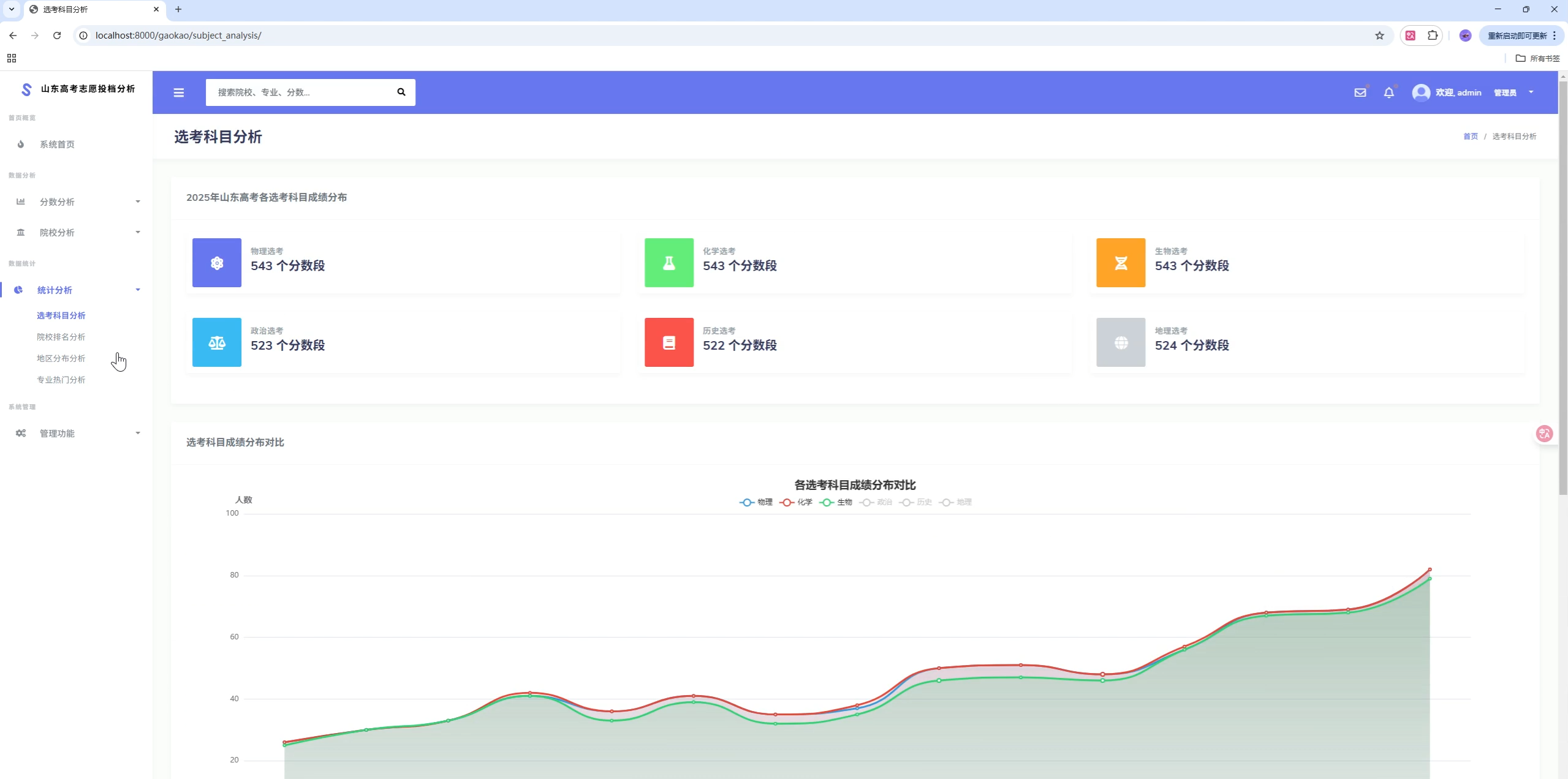Click the 523 个分数段 value under 政治选考
This screenshot has height=779, width=1568.
pyautogui.click(x=288, y=345)
